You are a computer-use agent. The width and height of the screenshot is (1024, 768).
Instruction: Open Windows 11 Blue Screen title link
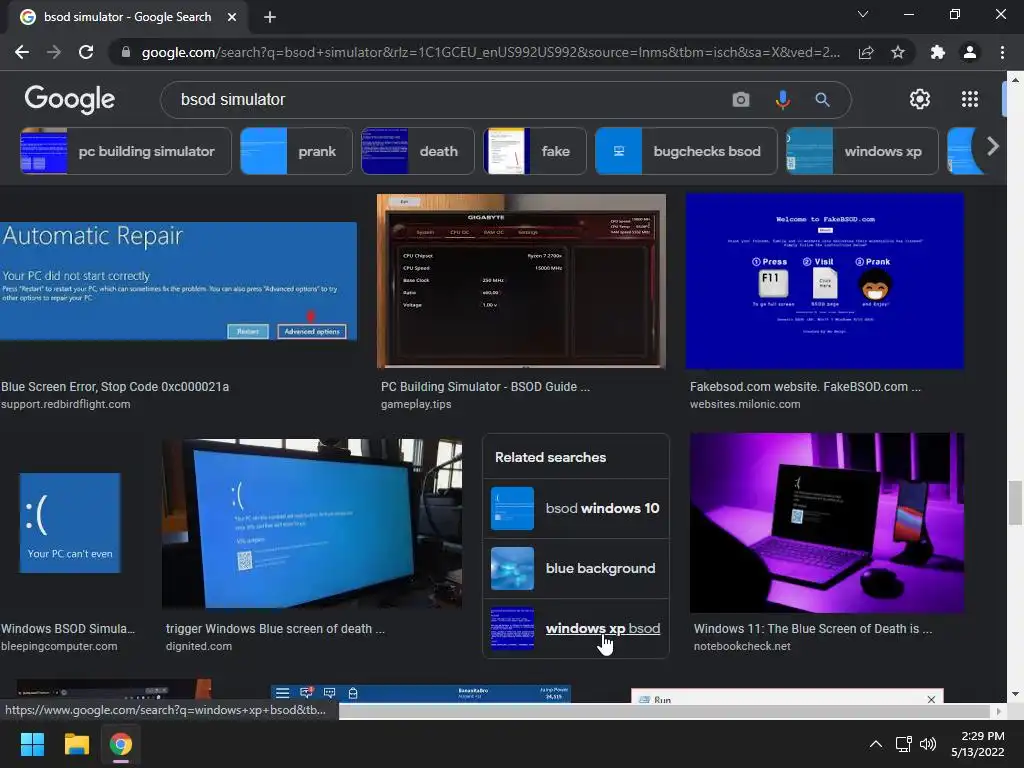[812, 628]
